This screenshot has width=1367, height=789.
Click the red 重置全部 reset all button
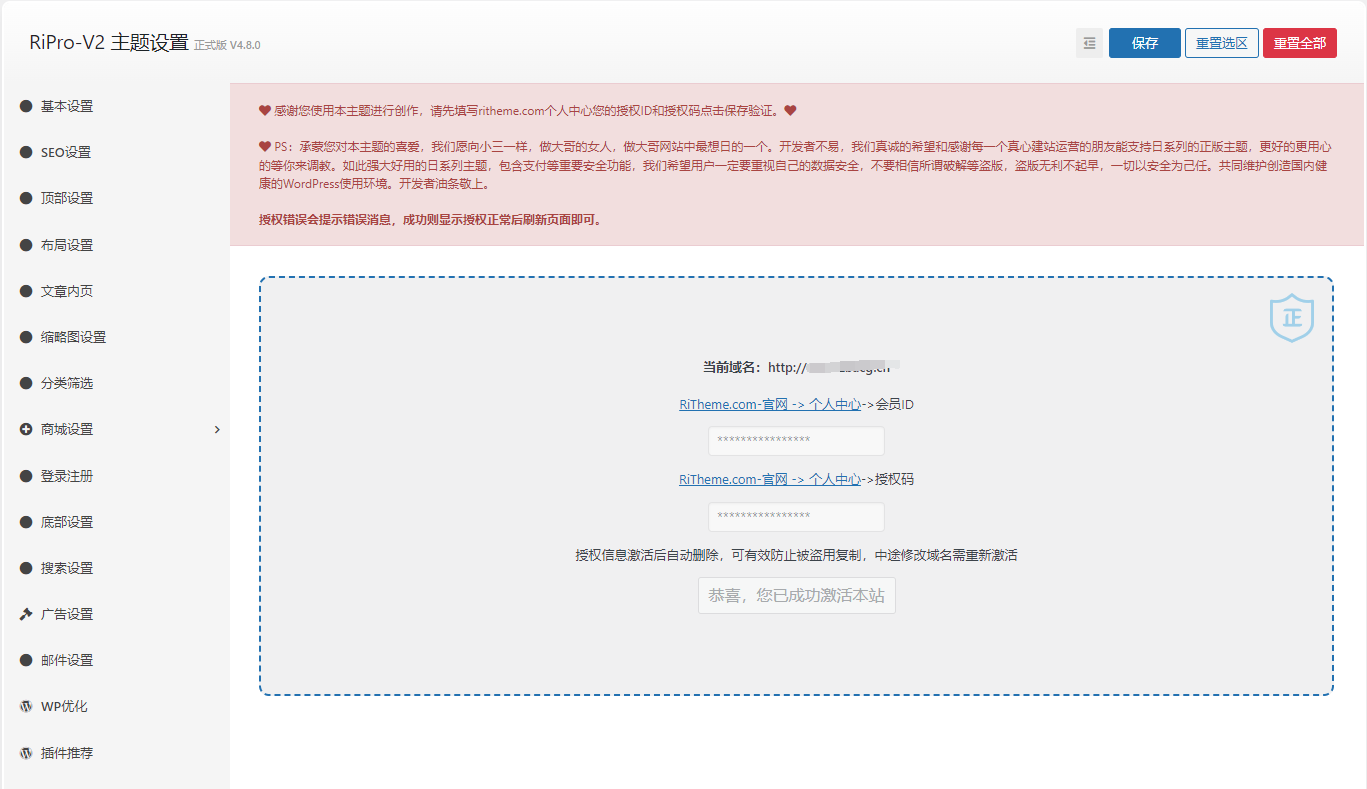tap(1300, 43)
